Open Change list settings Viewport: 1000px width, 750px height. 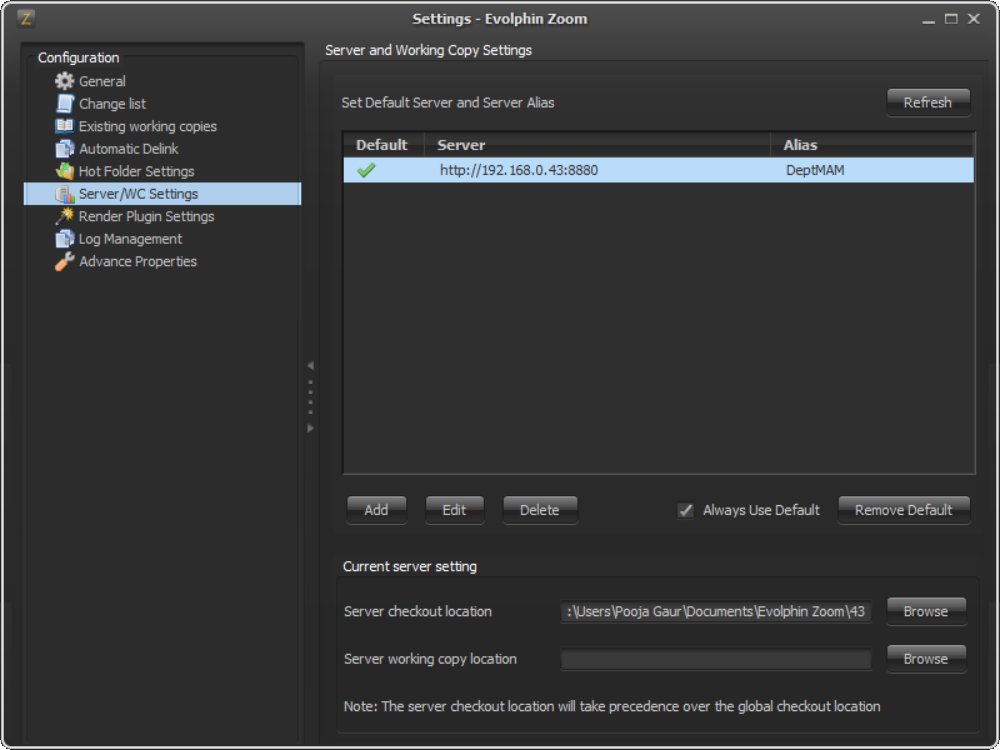[112, 104]
